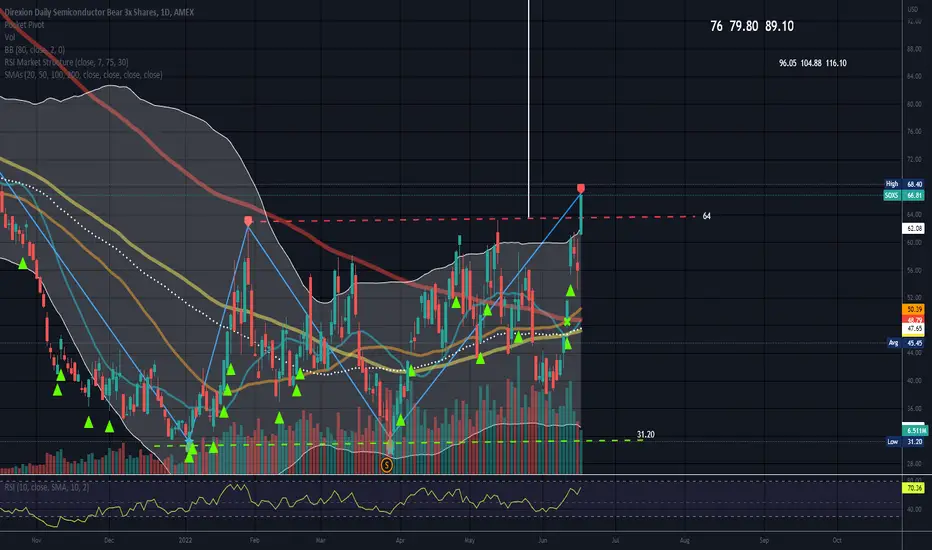The width and height of the screenshot is (932, 550).
Task: Click the '64' resistance line label
Action: point(707,216)
